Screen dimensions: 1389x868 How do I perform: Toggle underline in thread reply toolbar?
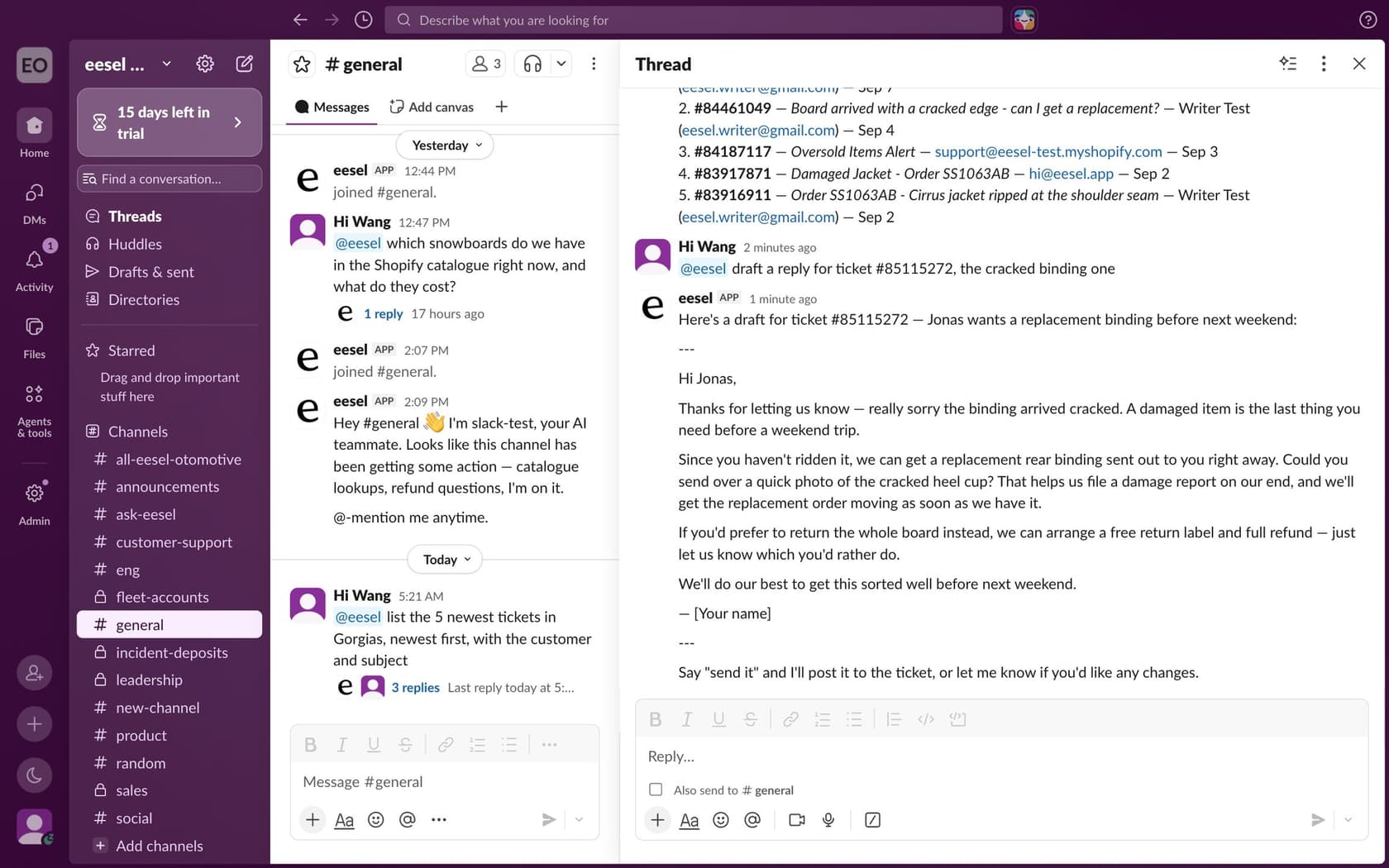(x=718, y=719)
